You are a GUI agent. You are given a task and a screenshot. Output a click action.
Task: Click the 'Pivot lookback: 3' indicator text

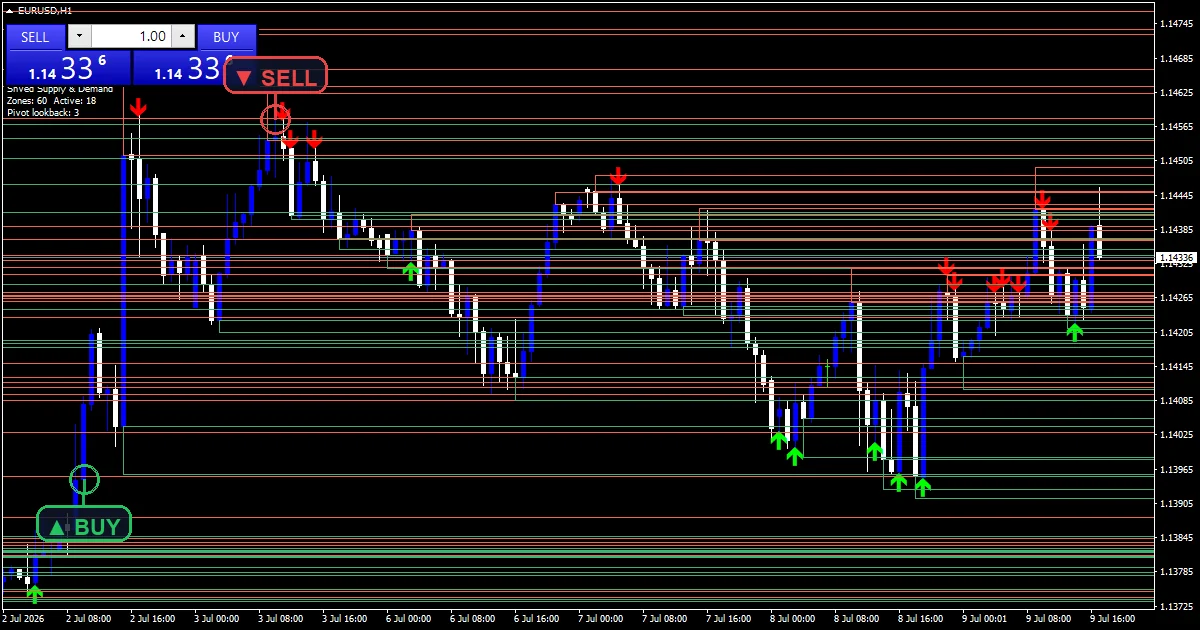coord(43,112)
